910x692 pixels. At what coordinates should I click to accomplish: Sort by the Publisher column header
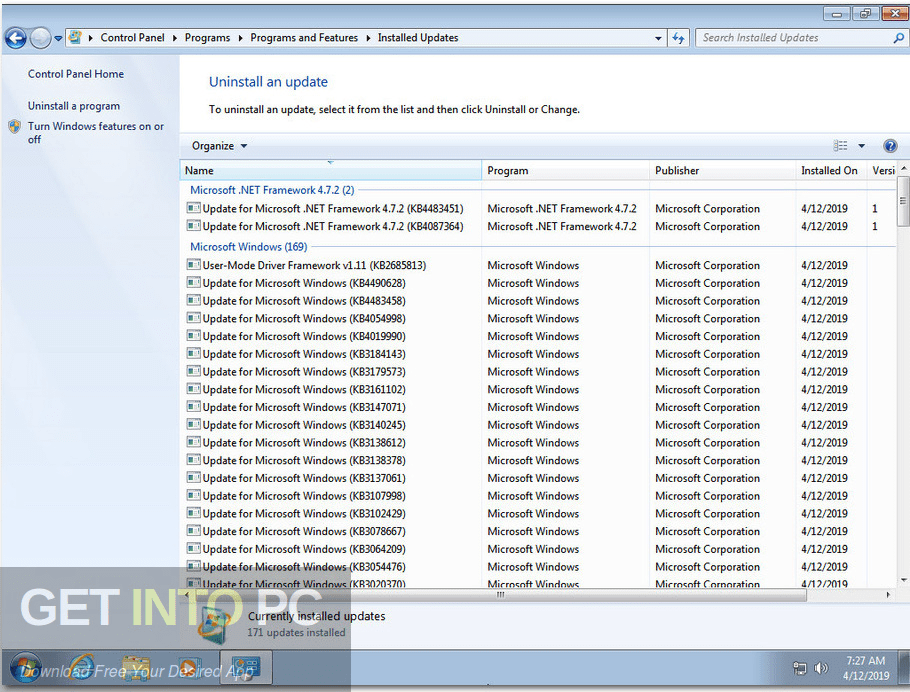(723, 171)
